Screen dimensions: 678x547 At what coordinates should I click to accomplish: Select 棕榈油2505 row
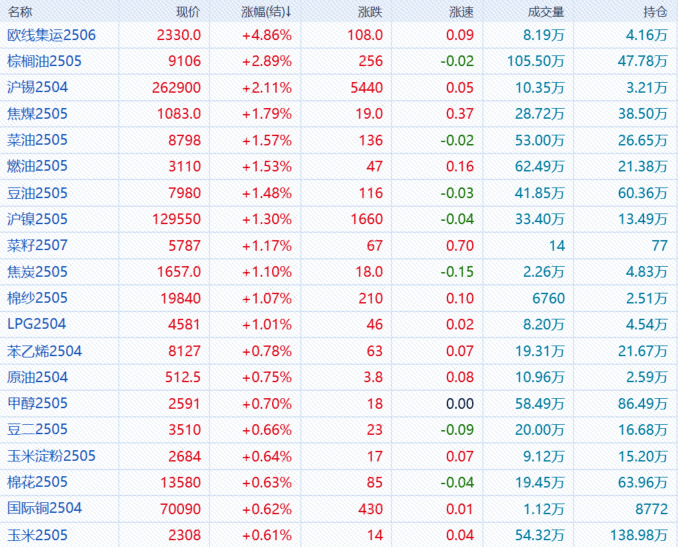(44, 61)
